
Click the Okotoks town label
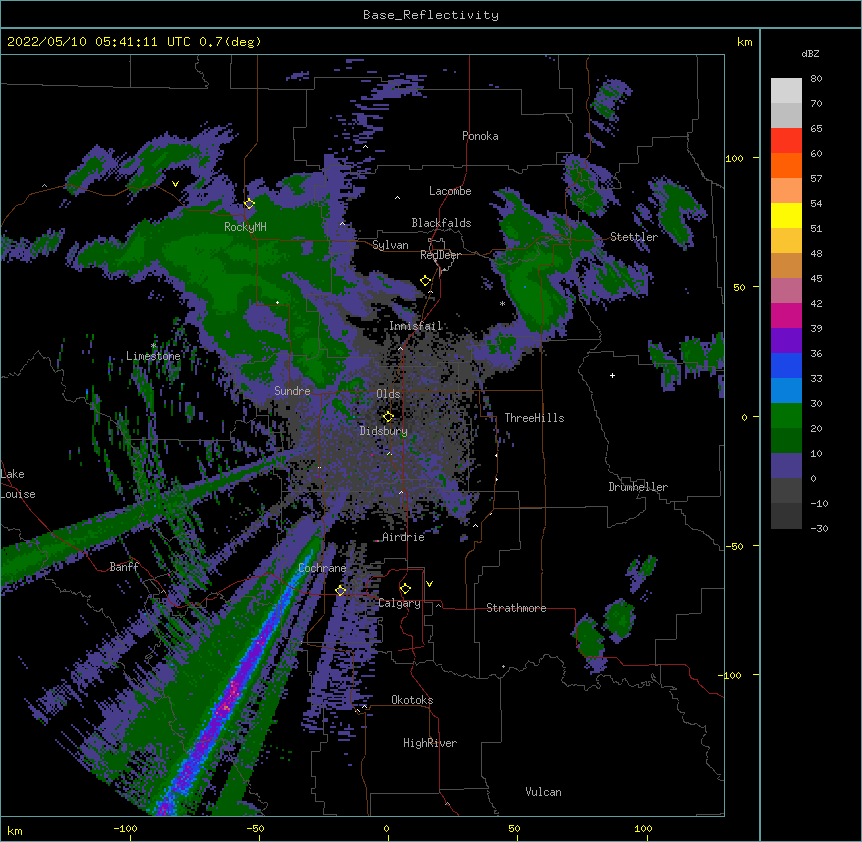click(x=412, y=700)
